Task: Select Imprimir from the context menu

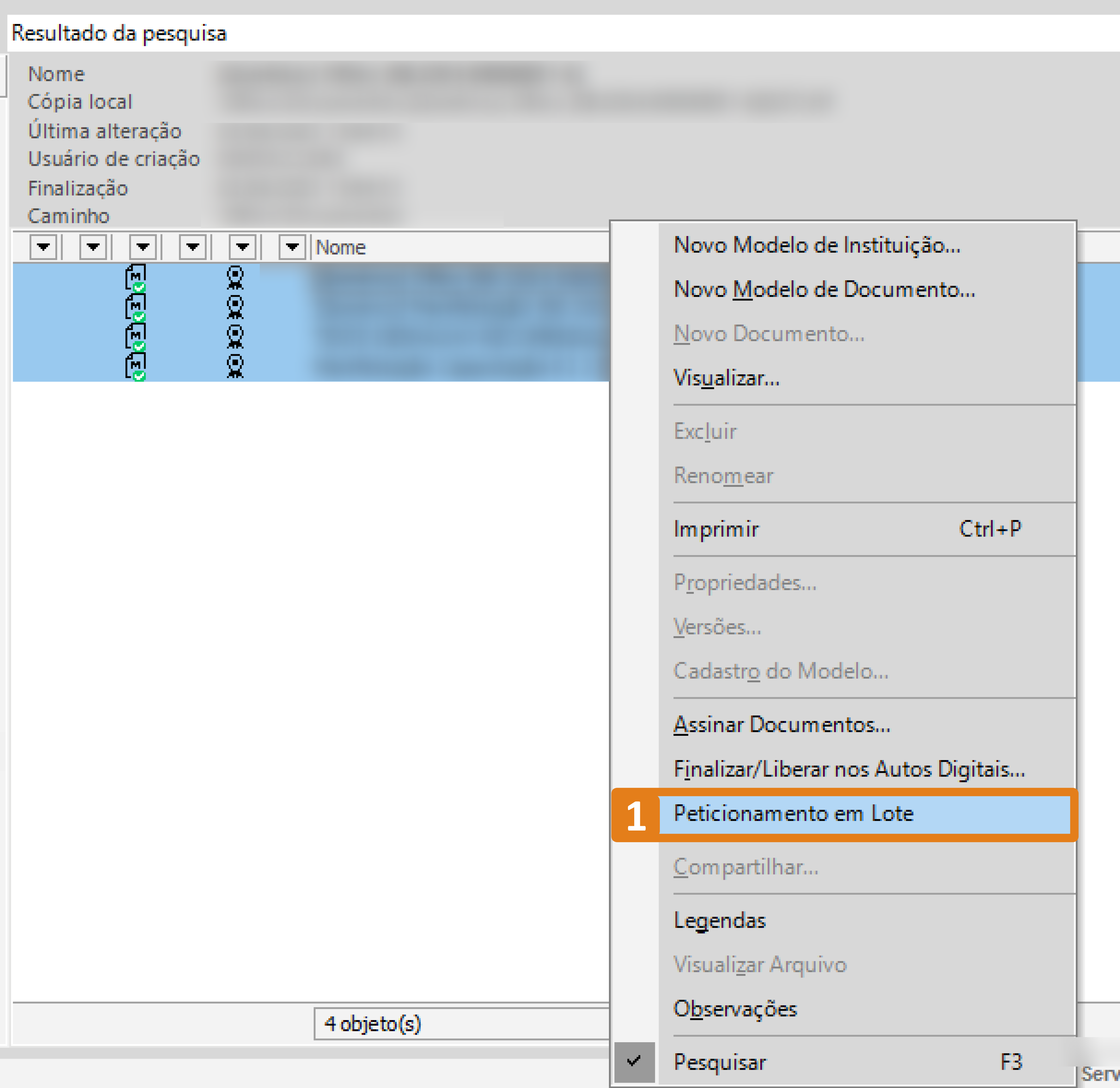Action: 716,529
